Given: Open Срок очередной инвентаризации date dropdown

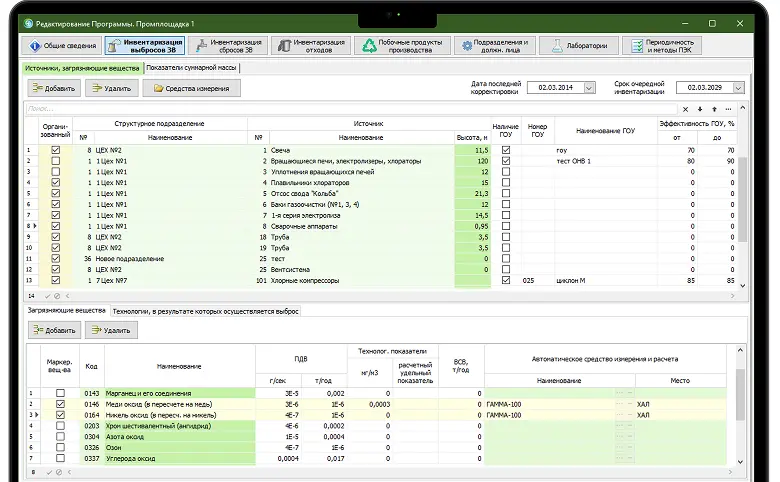Looking at the screenshot, I should [738, 88].
